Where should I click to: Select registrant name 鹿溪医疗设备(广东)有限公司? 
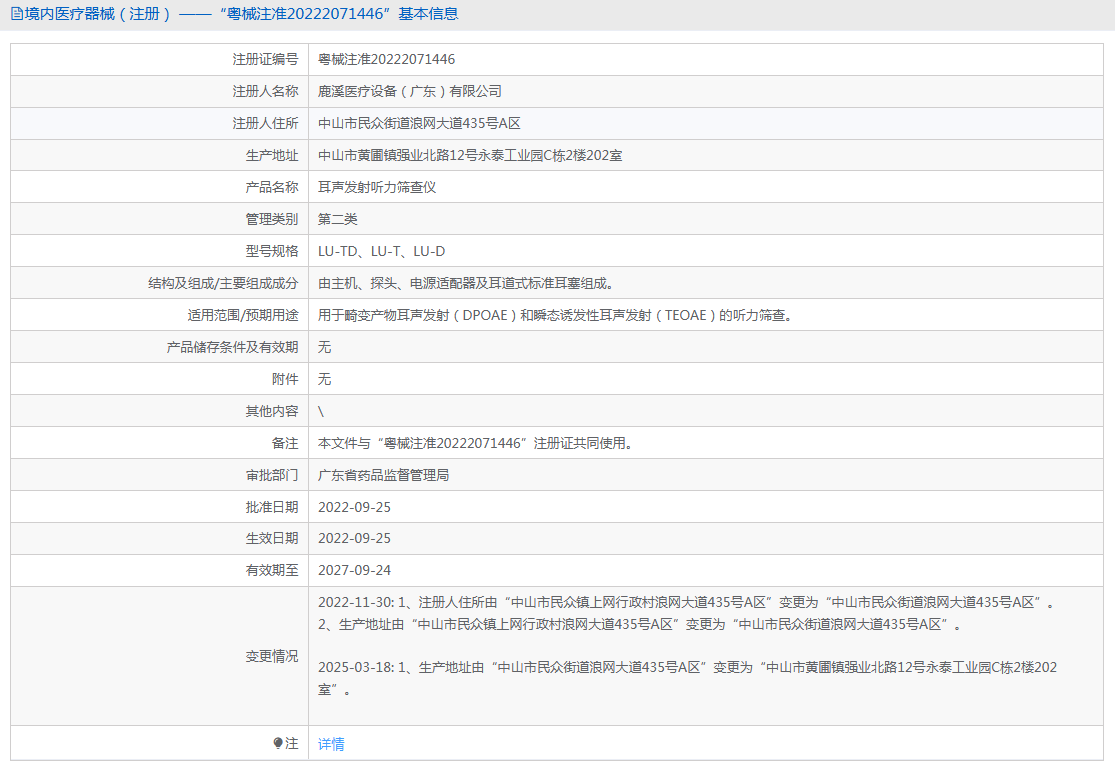click(410, 91)
